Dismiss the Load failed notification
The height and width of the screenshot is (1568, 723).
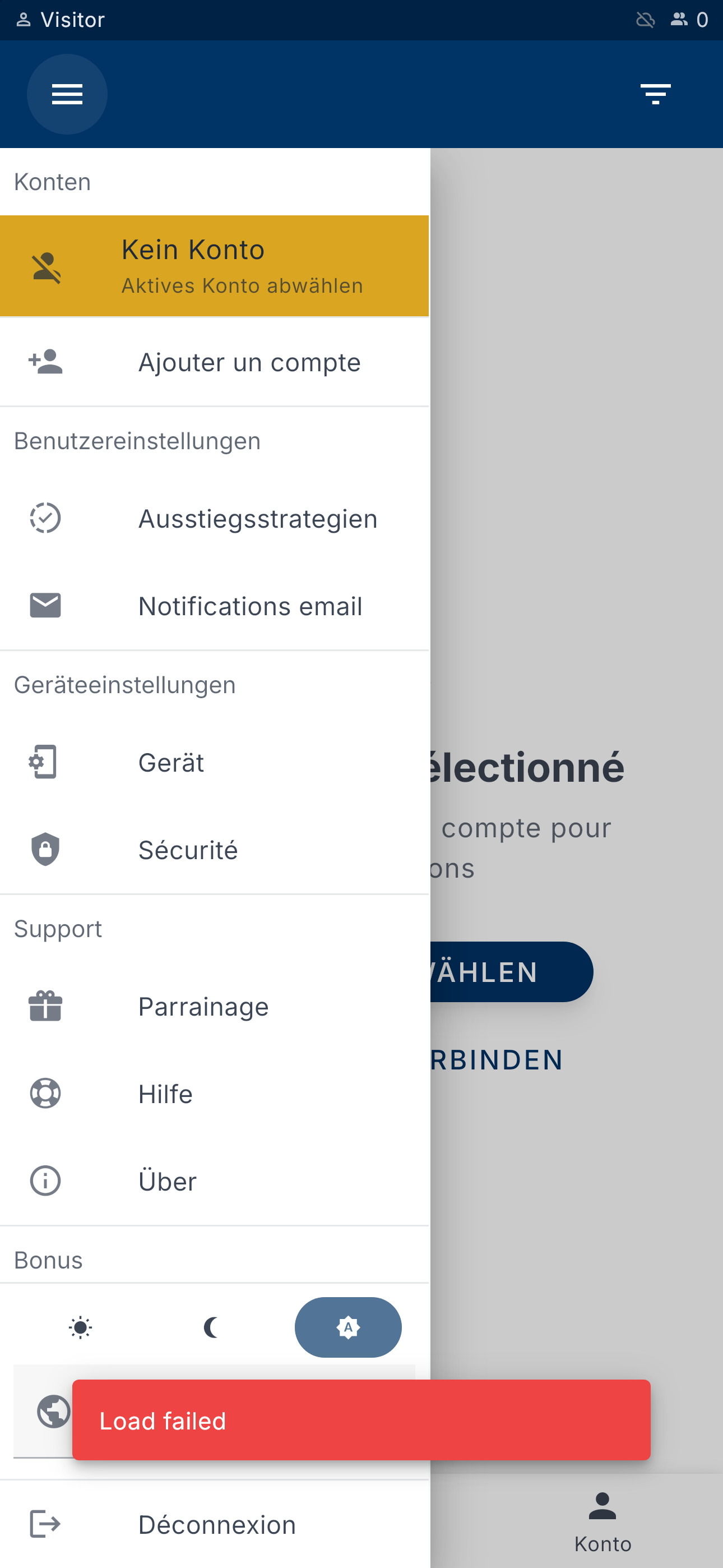[361, 1420]
